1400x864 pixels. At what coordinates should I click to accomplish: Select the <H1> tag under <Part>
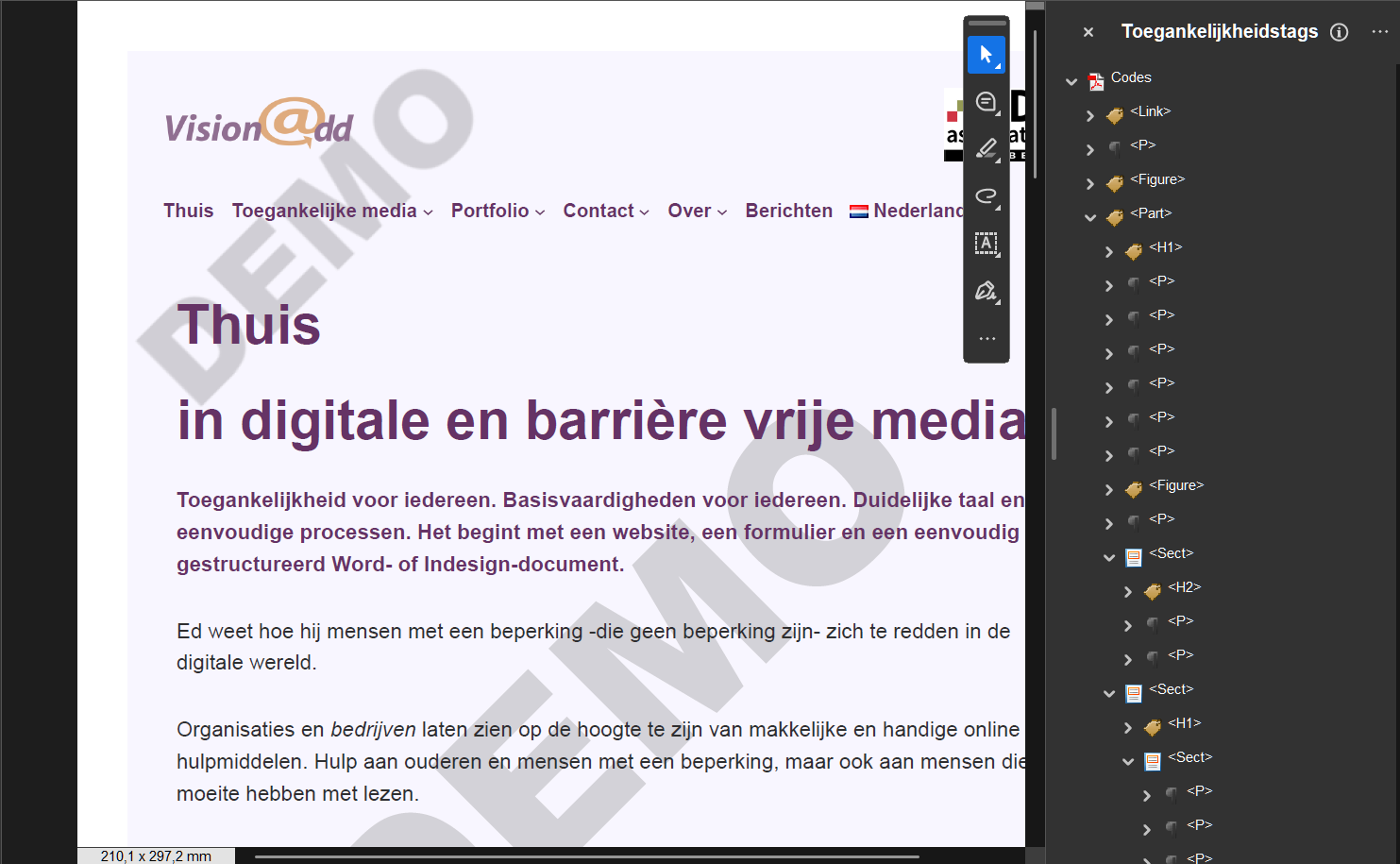(x=1165, y=247)
